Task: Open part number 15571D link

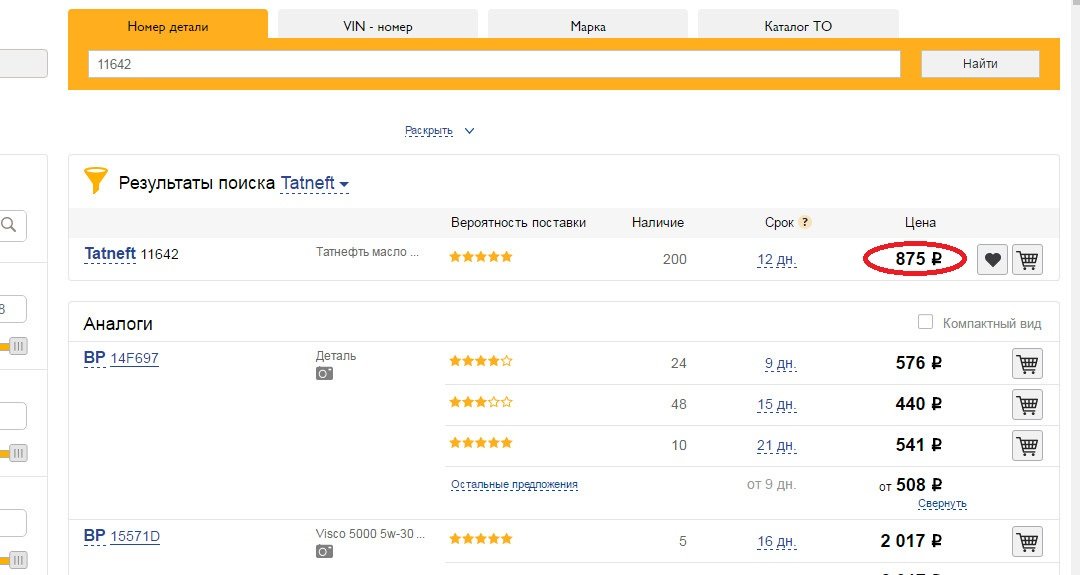Action: point(135,536)
